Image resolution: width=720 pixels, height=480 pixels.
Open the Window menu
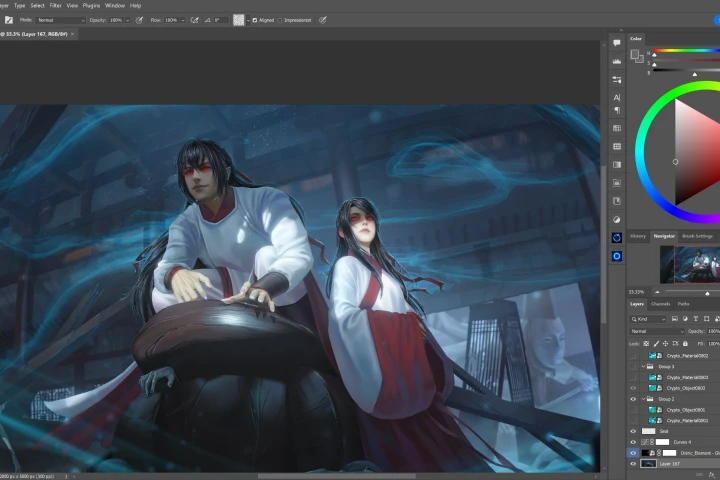tap(115, 6)
